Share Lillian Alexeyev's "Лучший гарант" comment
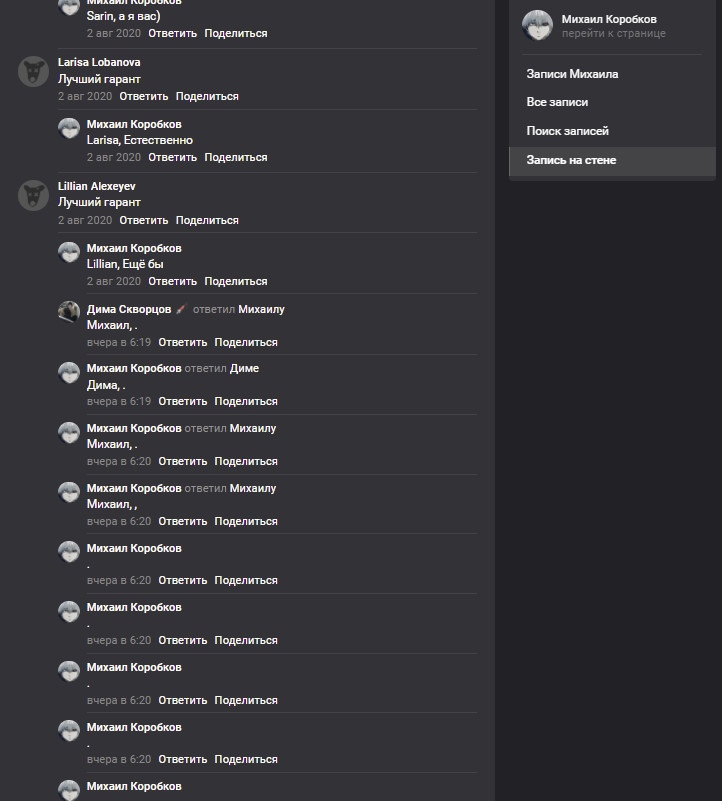Image resolution: width=722 pixels, height=801 pixels. pos(207,220)
